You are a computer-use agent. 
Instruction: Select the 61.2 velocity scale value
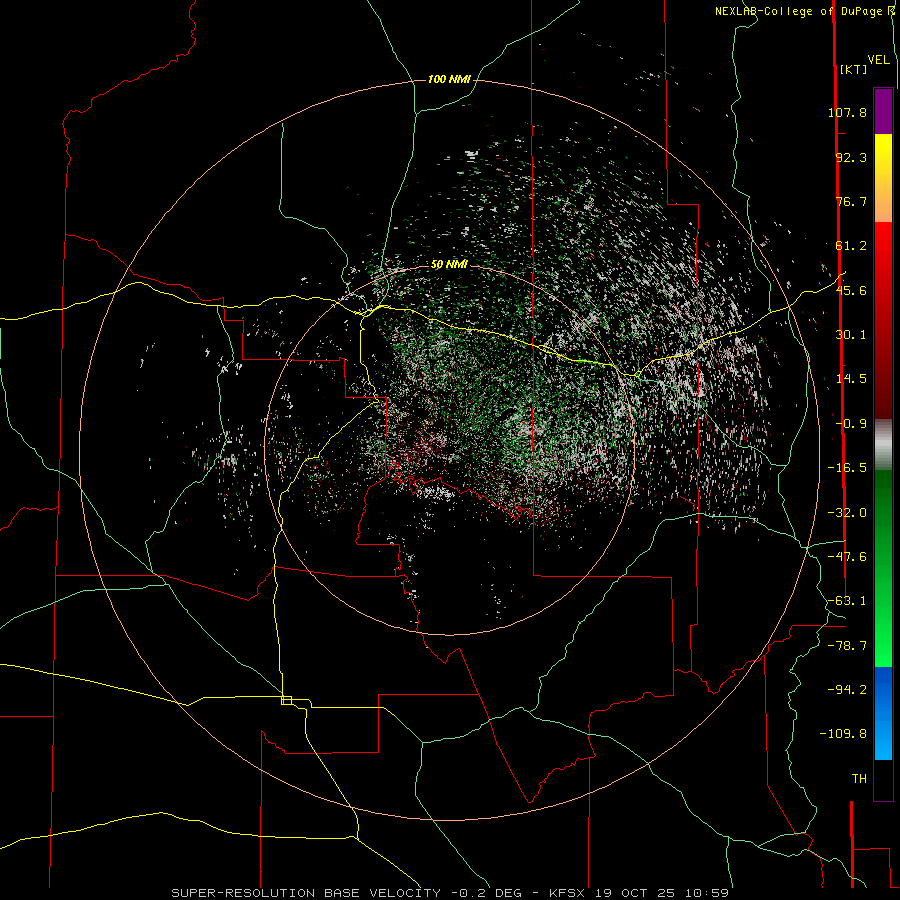pyautogui.click(x=851, y=246)
